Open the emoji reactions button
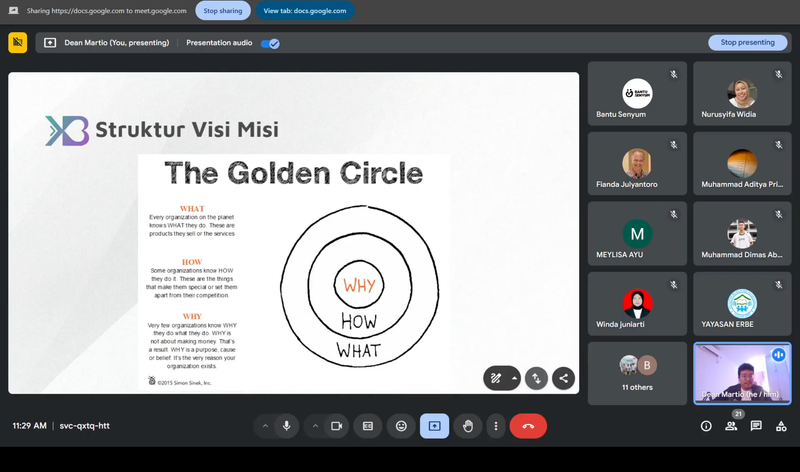Viewport: 800px width, 472px height. click(402, 426)
